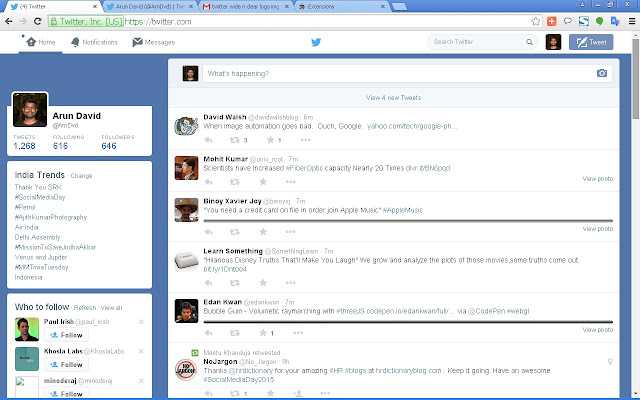The width and height of the screenshot is (640, 400).
Task: Open more options on David Walsh's tweet
Action: (x=305, y=140)
